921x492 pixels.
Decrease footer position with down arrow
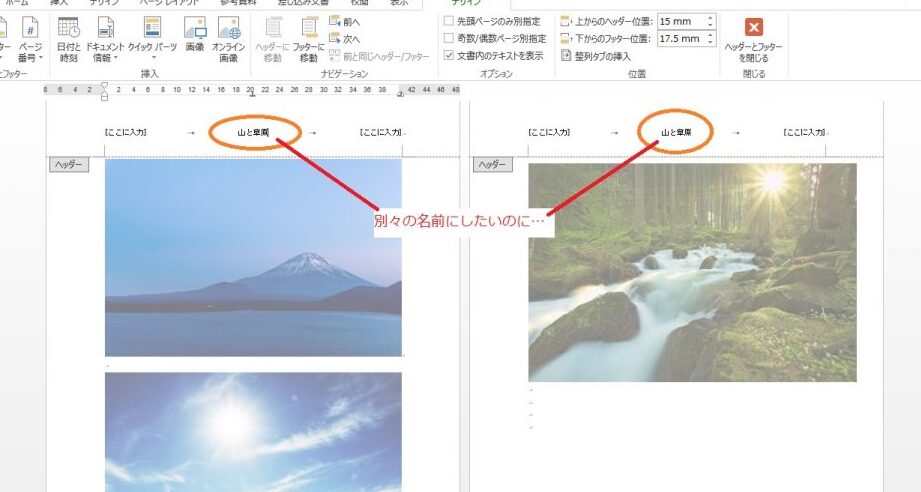pos(711,42)
